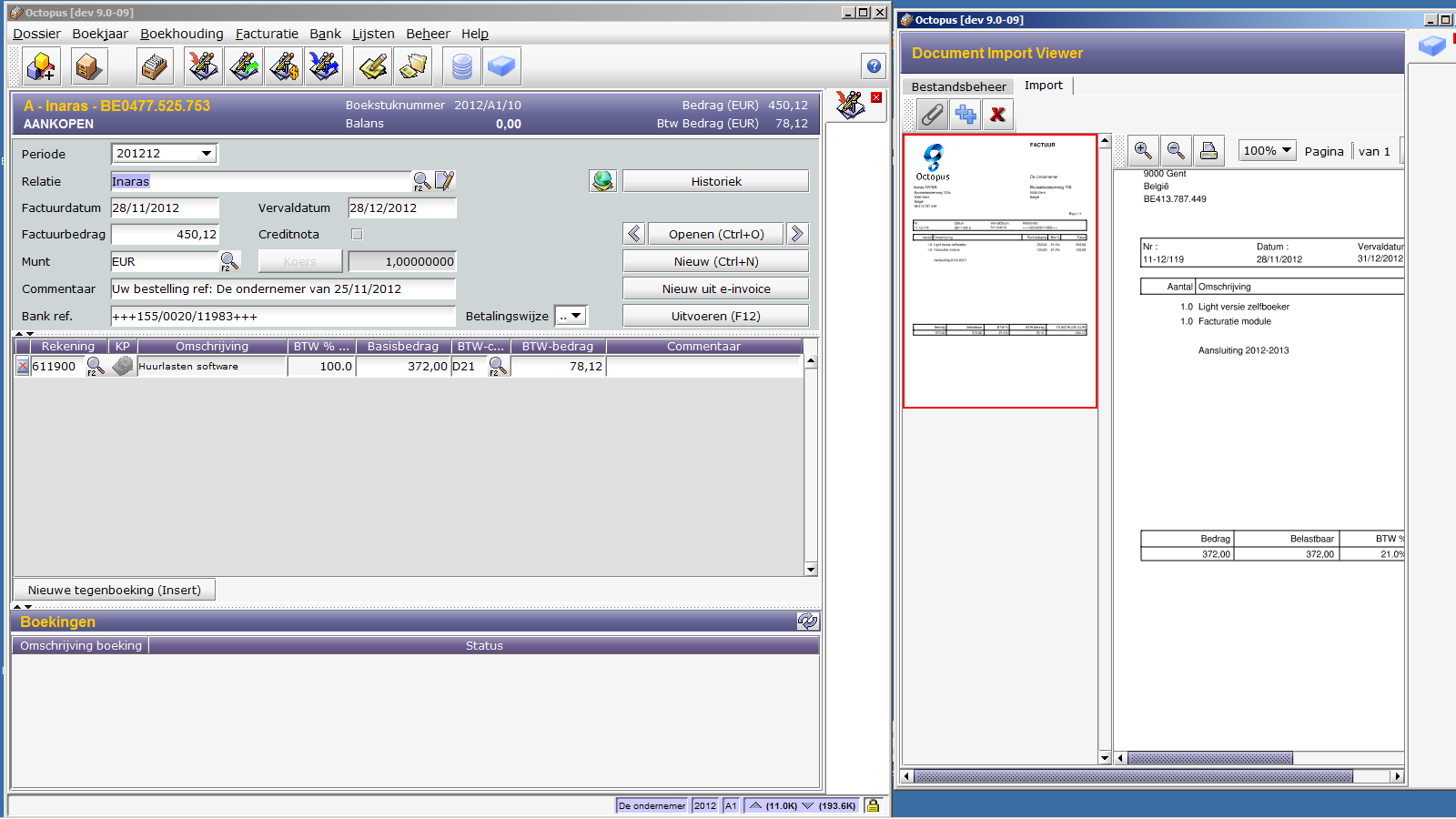The image size is (1456, 819).
Task: Delete booking line 611900 with red X
Action: 23,367
